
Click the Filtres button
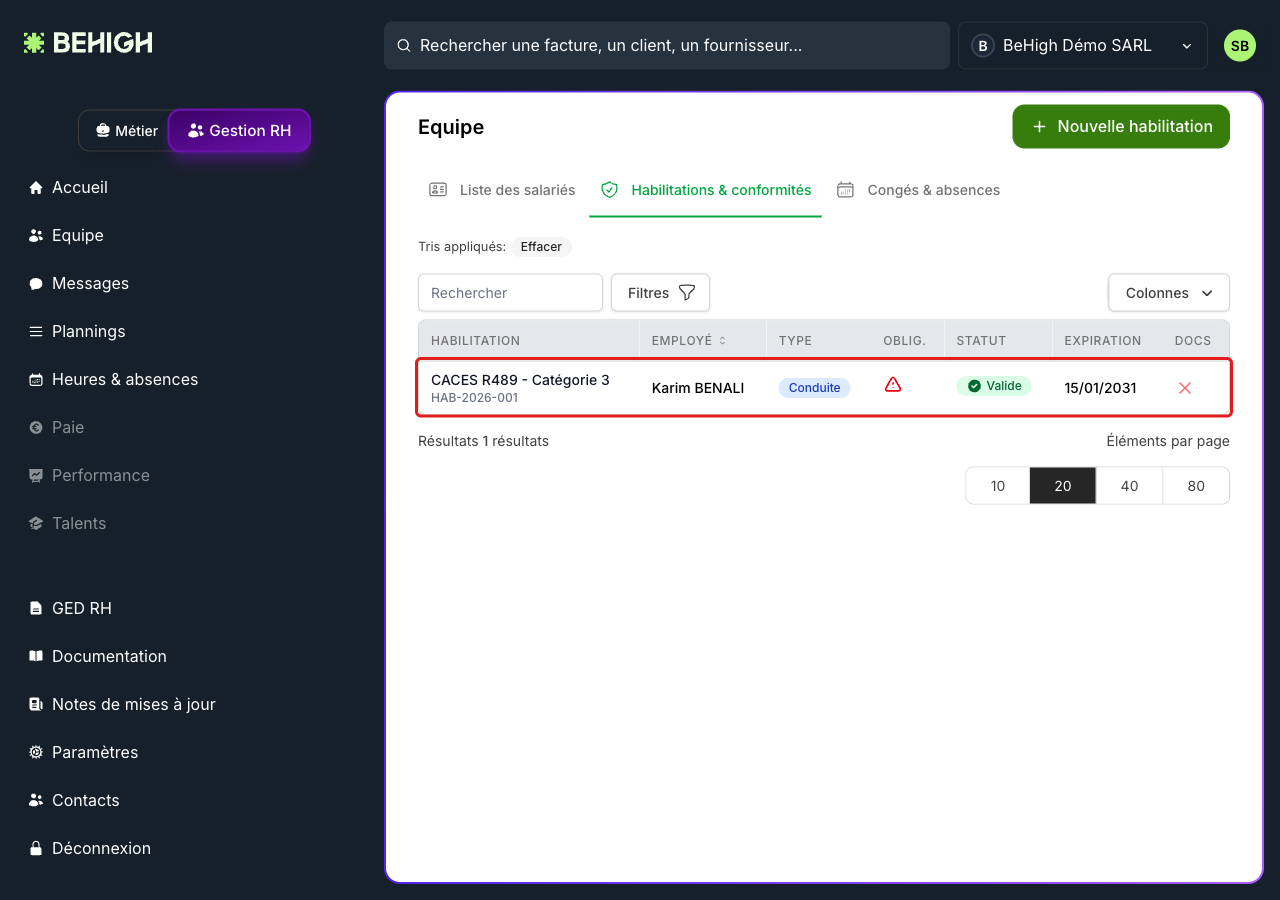coord(660,293)
